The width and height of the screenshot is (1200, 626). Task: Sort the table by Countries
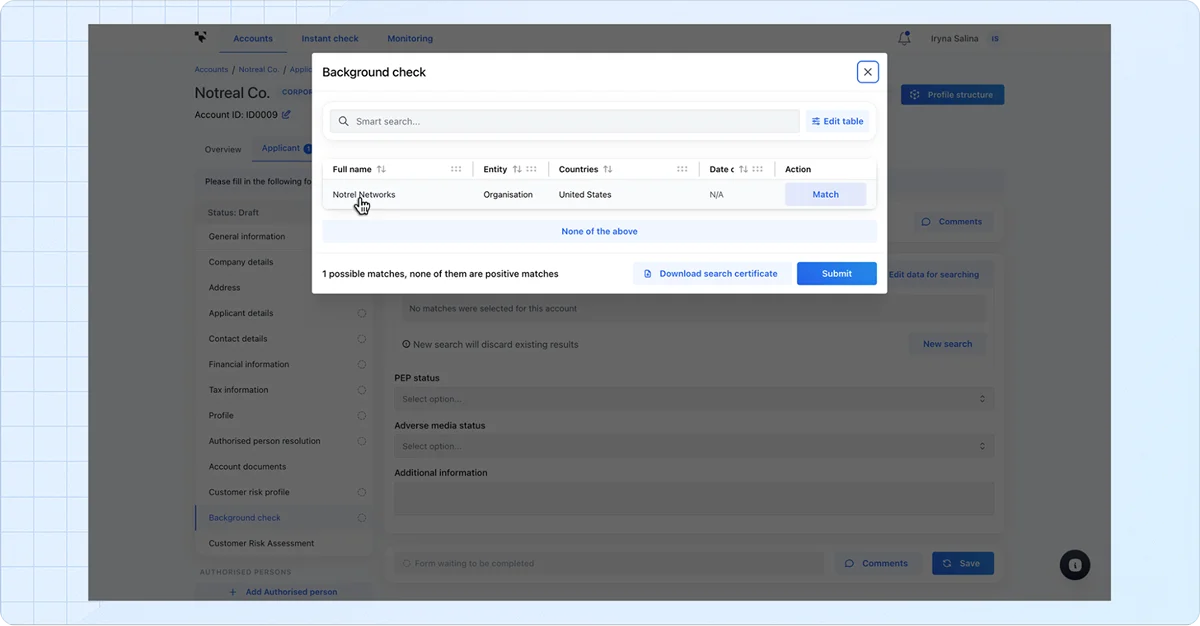[x=608, y=169]
